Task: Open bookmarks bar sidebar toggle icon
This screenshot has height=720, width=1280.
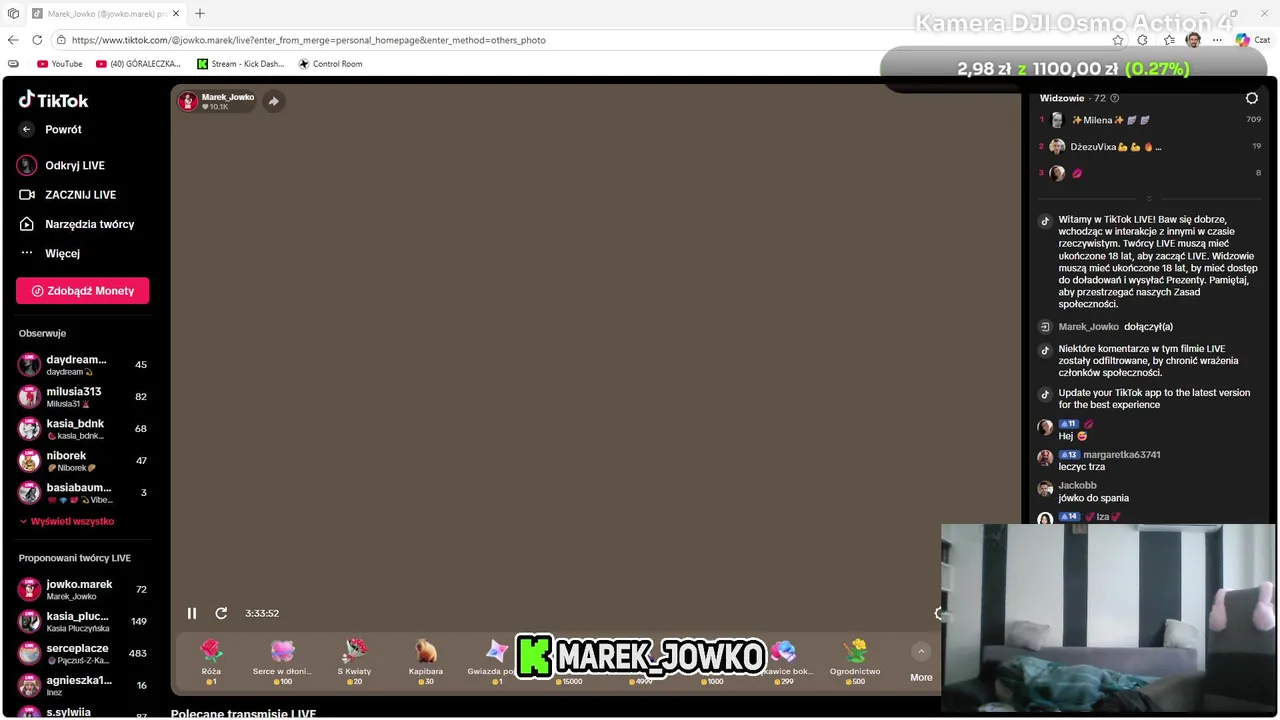Action: (13, 64)
